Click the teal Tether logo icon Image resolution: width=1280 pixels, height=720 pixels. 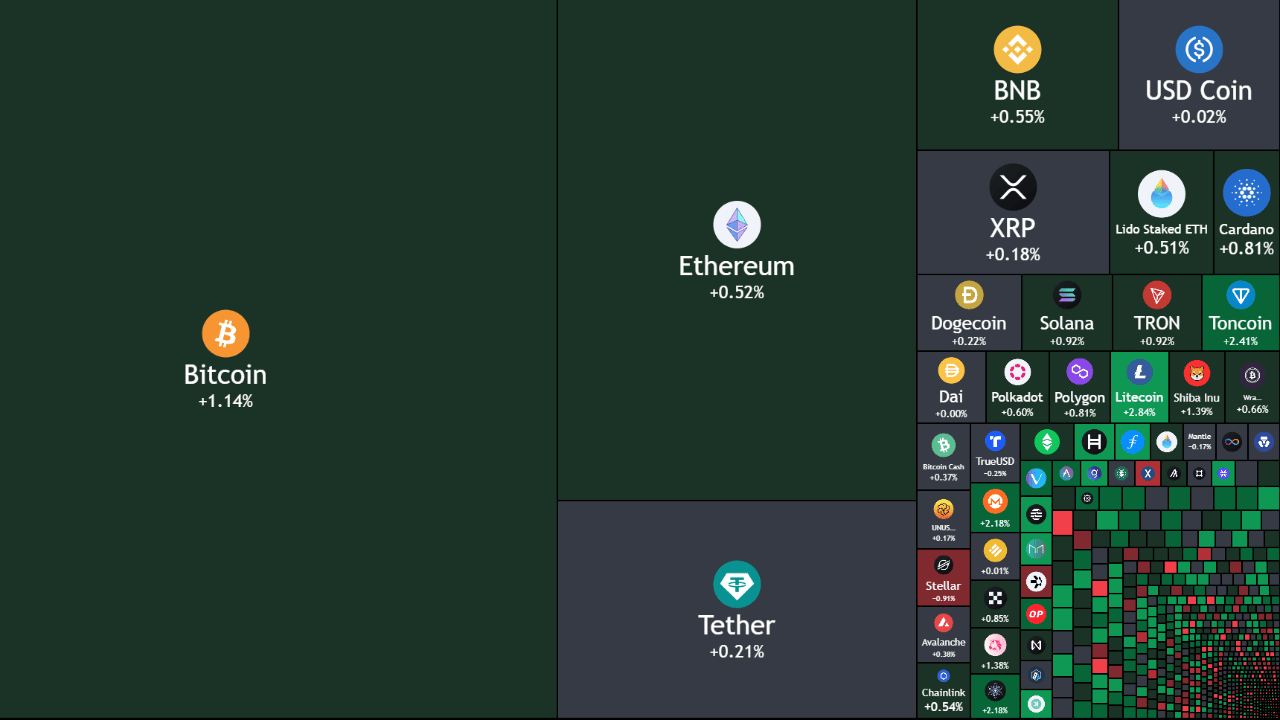coord(737,584)
